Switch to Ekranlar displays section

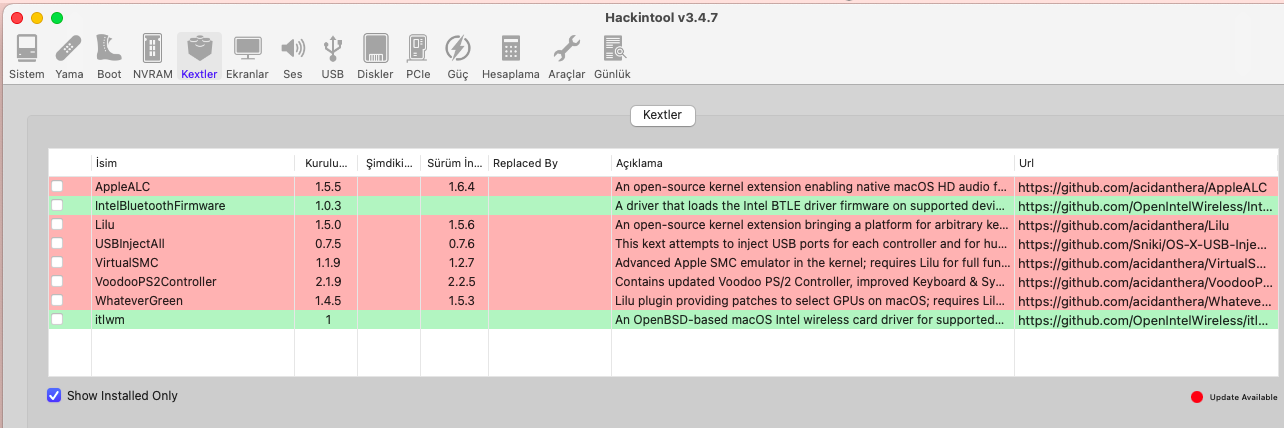click(x=247, y=56)
